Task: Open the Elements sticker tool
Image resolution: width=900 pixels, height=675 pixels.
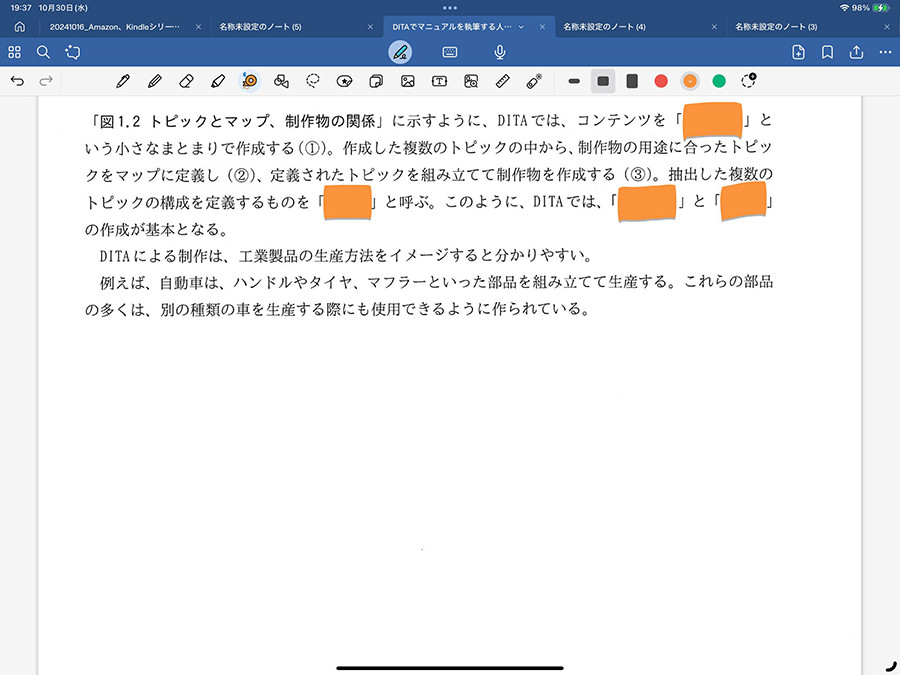Action: 344,81
